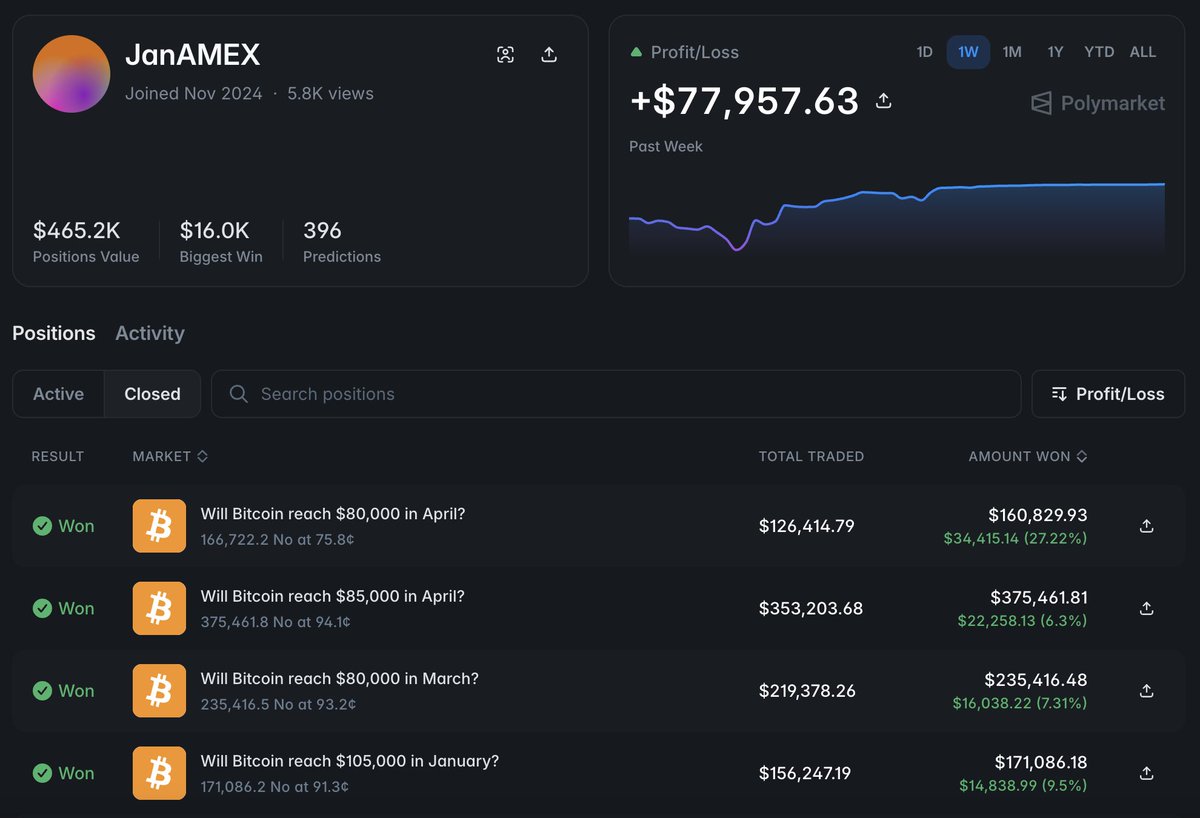Click the gain $16,038.22 (7.31%)
1200x818 pixels.
point(1020,703)
